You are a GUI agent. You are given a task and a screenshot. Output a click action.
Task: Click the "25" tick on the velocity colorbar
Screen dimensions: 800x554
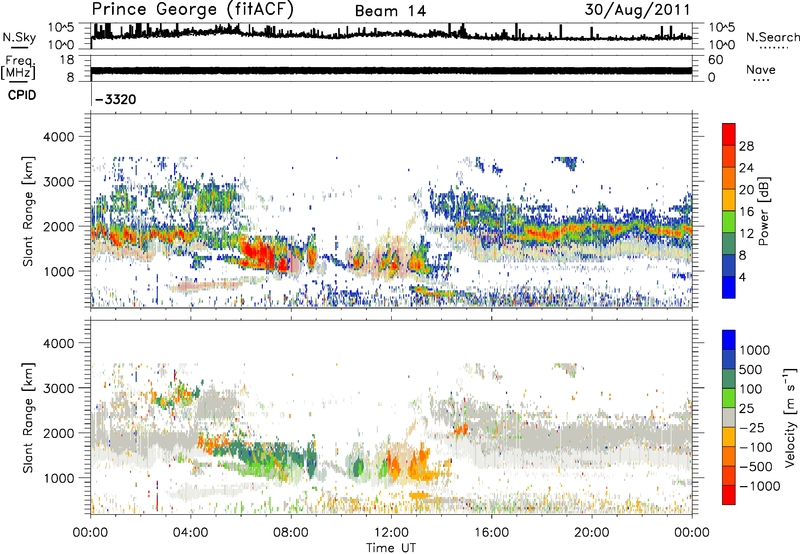pyautogui.click(x=746, y=409)
